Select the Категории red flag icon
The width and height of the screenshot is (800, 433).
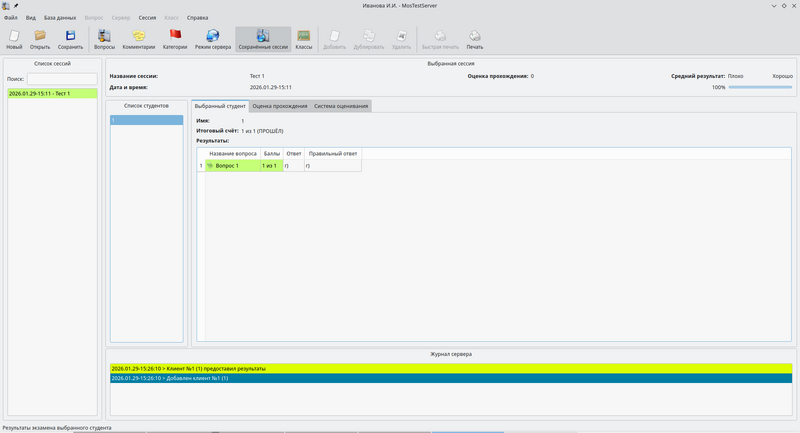[175, 38]
